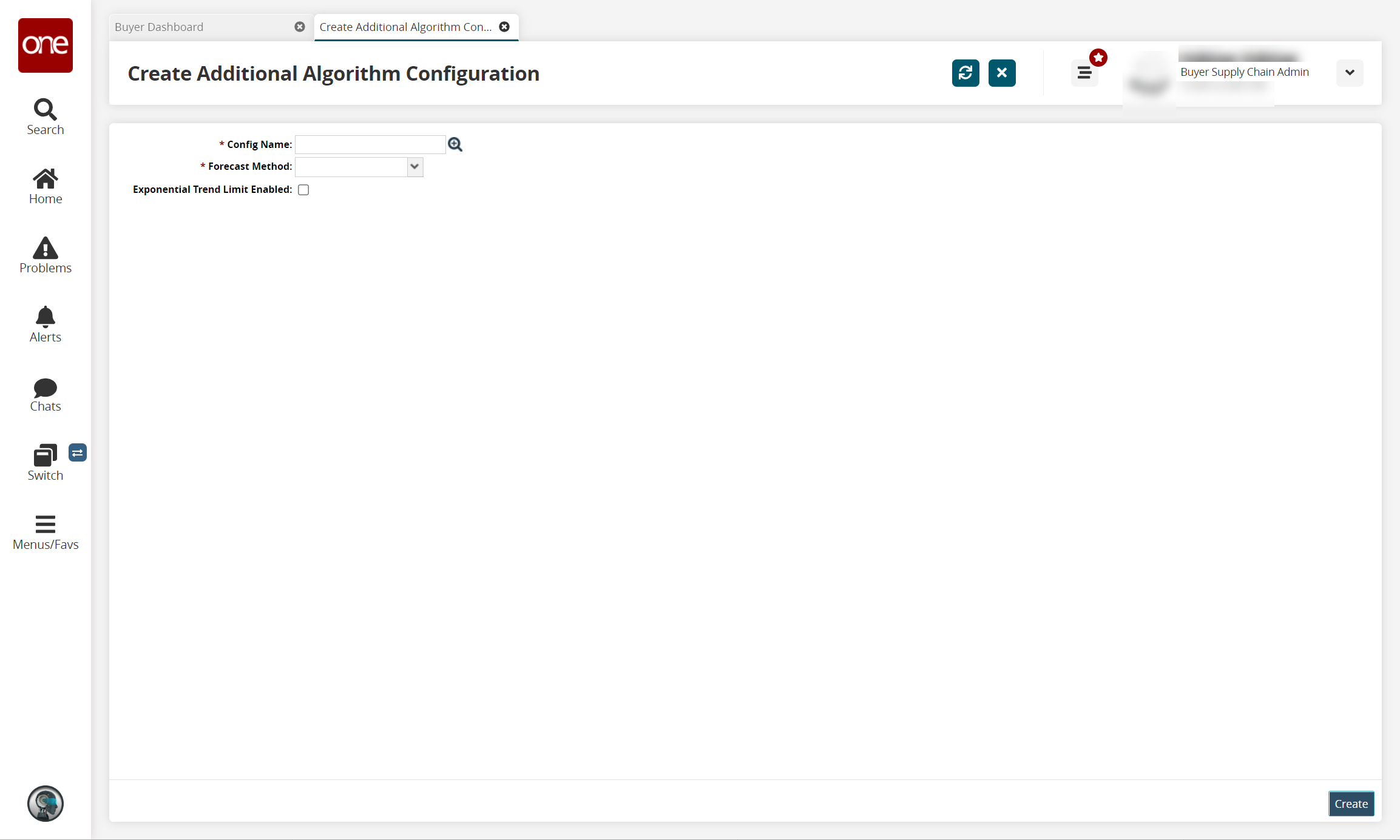The height and width of the screenshot is (840, 1400).
Task: Click the refresh page icon
Action: (x=965, y=73)
